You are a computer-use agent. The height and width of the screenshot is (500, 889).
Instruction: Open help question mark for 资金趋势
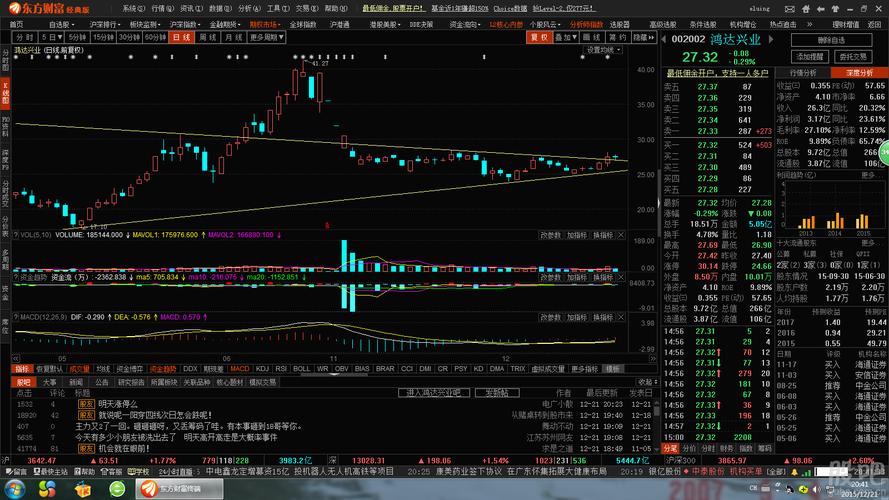click(x=16, y=277)
